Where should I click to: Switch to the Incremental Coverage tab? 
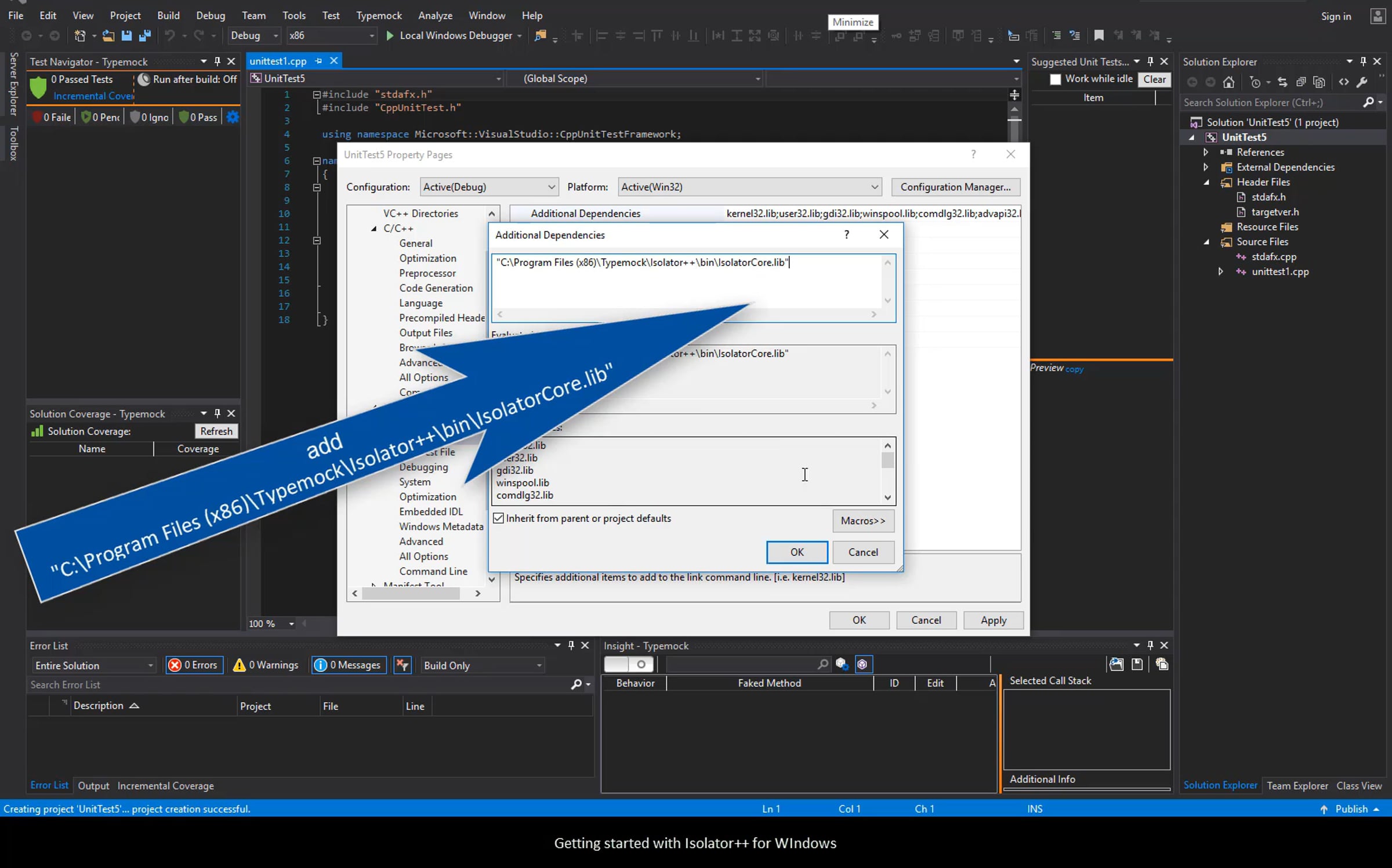point(165,786)
